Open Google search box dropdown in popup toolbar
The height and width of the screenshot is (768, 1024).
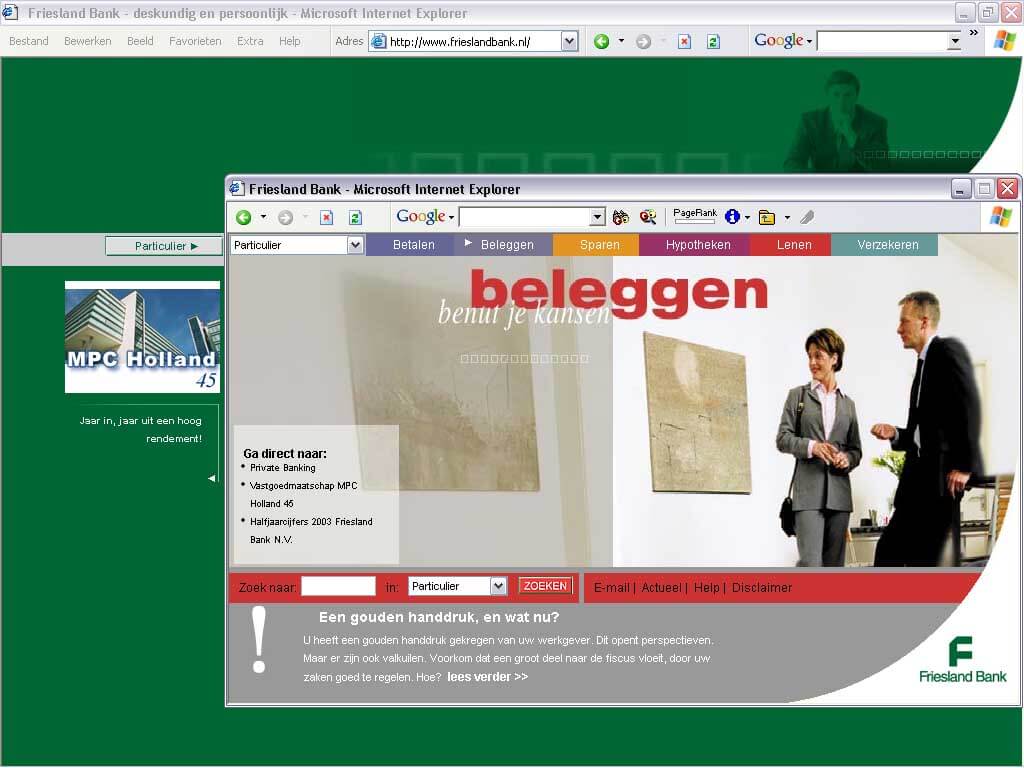click(x=597, y=217)
